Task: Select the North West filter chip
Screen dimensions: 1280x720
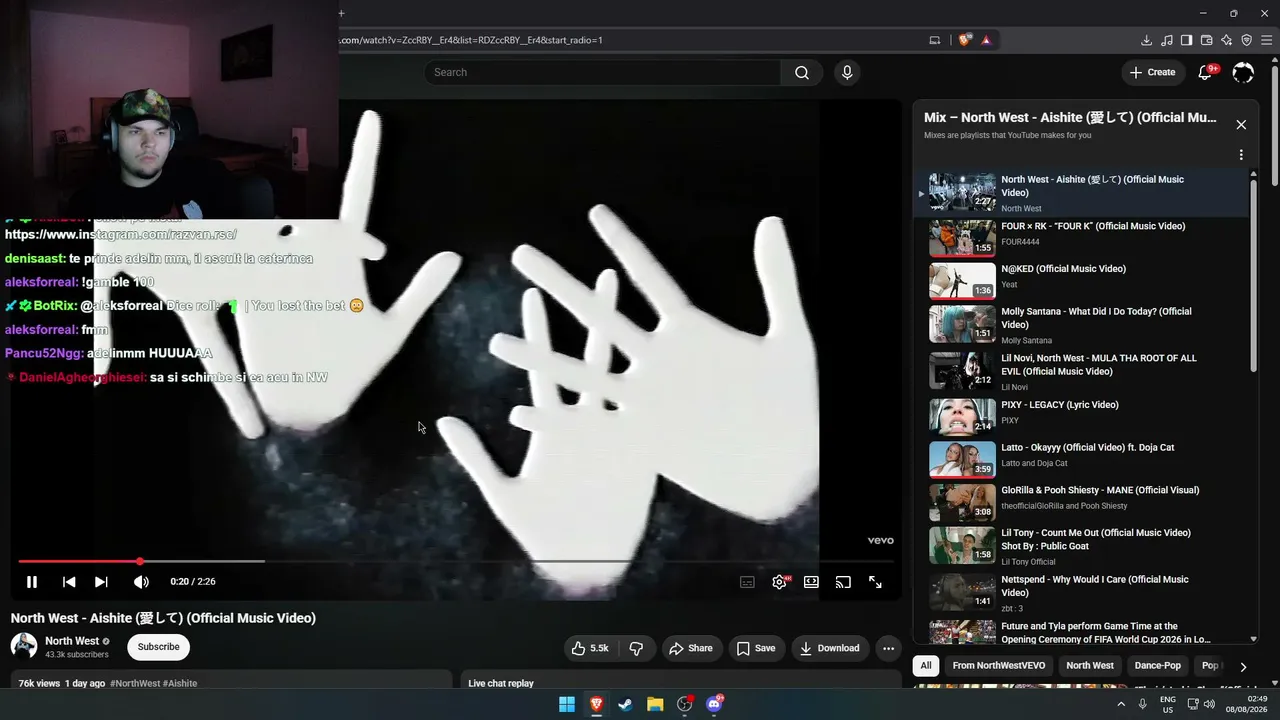Action: pyautogui.click(x=1090, y=665)
